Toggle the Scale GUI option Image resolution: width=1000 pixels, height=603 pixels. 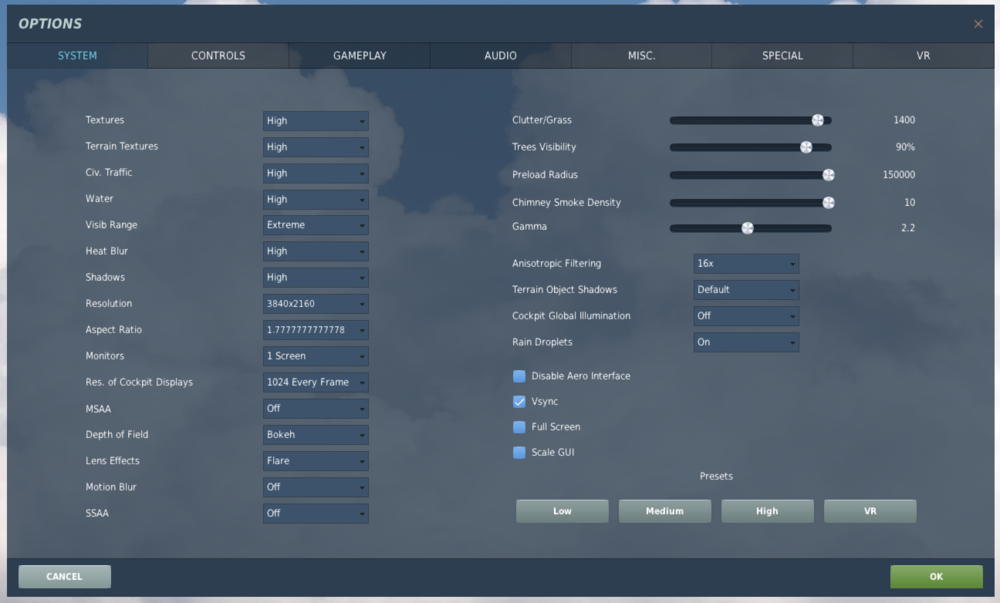(519, 452)
